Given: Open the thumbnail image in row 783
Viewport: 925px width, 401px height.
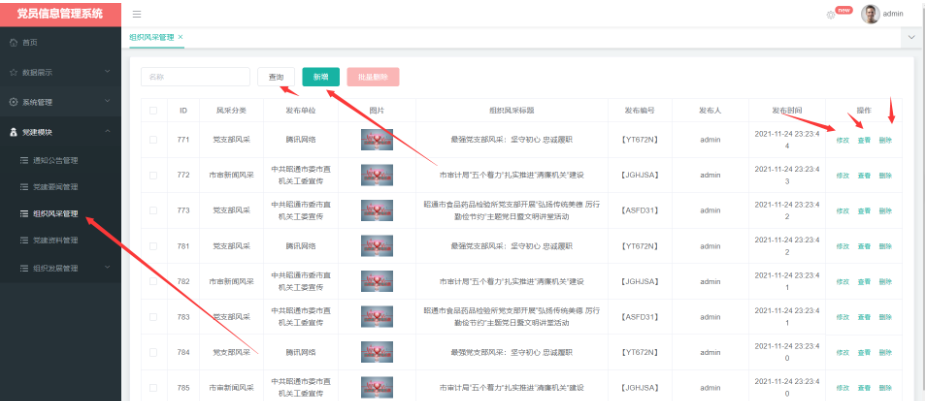Looking at the screenshot, I should [x=377, y=317].
